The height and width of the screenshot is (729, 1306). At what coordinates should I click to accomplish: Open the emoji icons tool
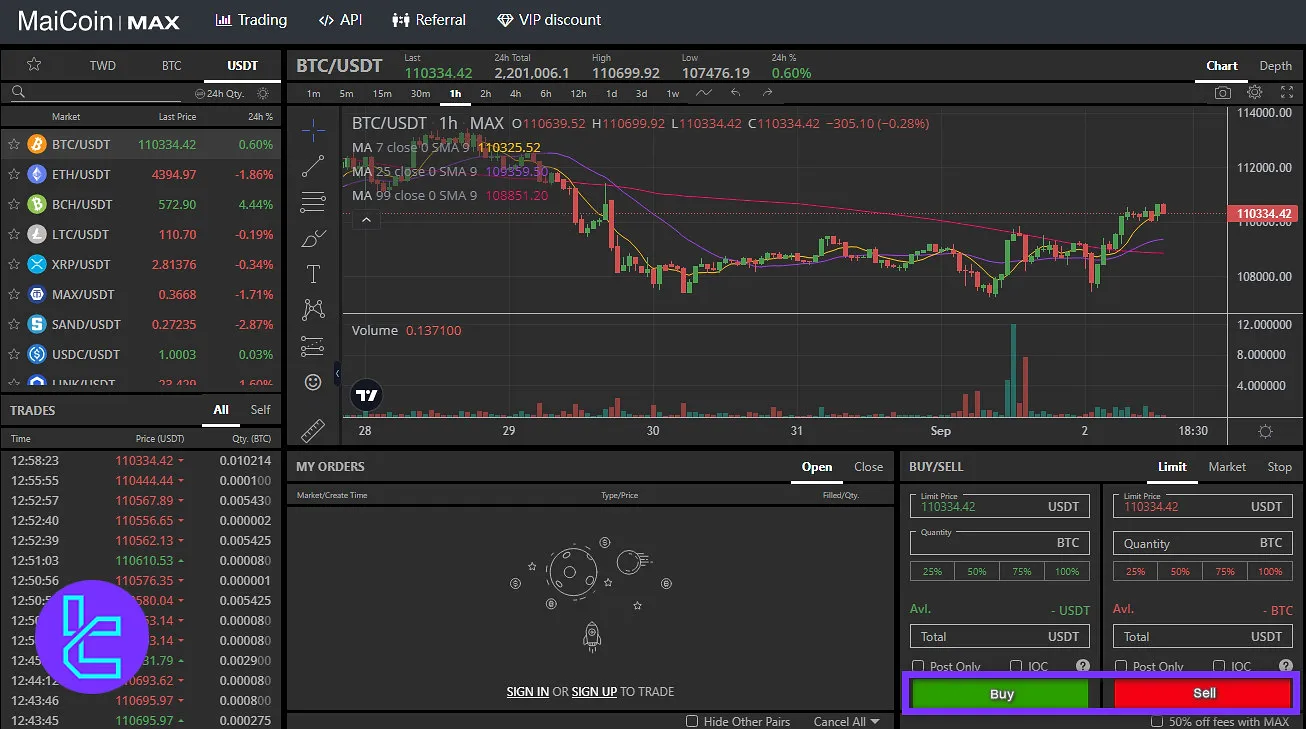click(314, 382)
